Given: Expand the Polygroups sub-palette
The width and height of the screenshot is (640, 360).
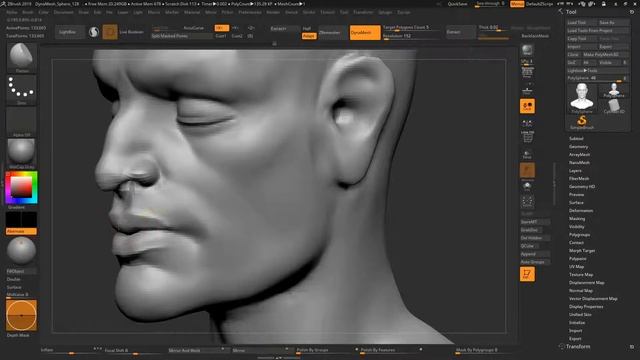Looking at the screenshot, I should point(579,235).
